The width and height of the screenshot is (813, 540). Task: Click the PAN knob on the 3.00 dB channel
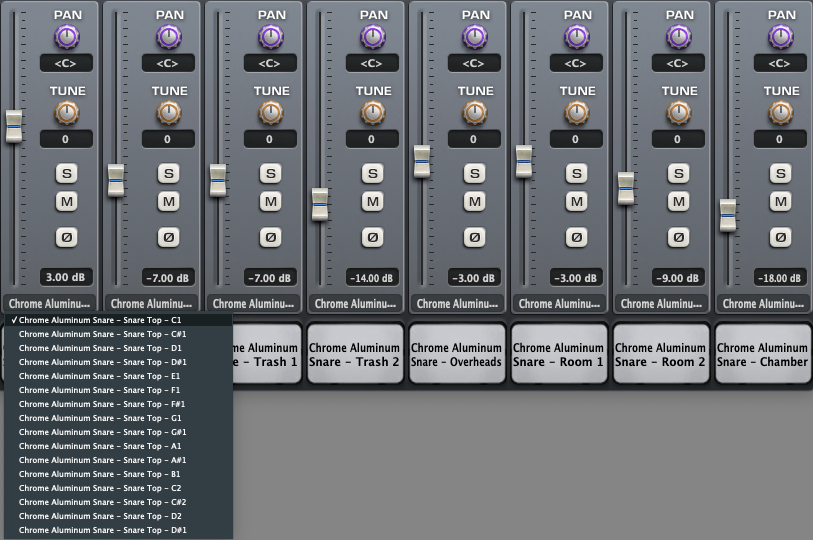point(66,37)
